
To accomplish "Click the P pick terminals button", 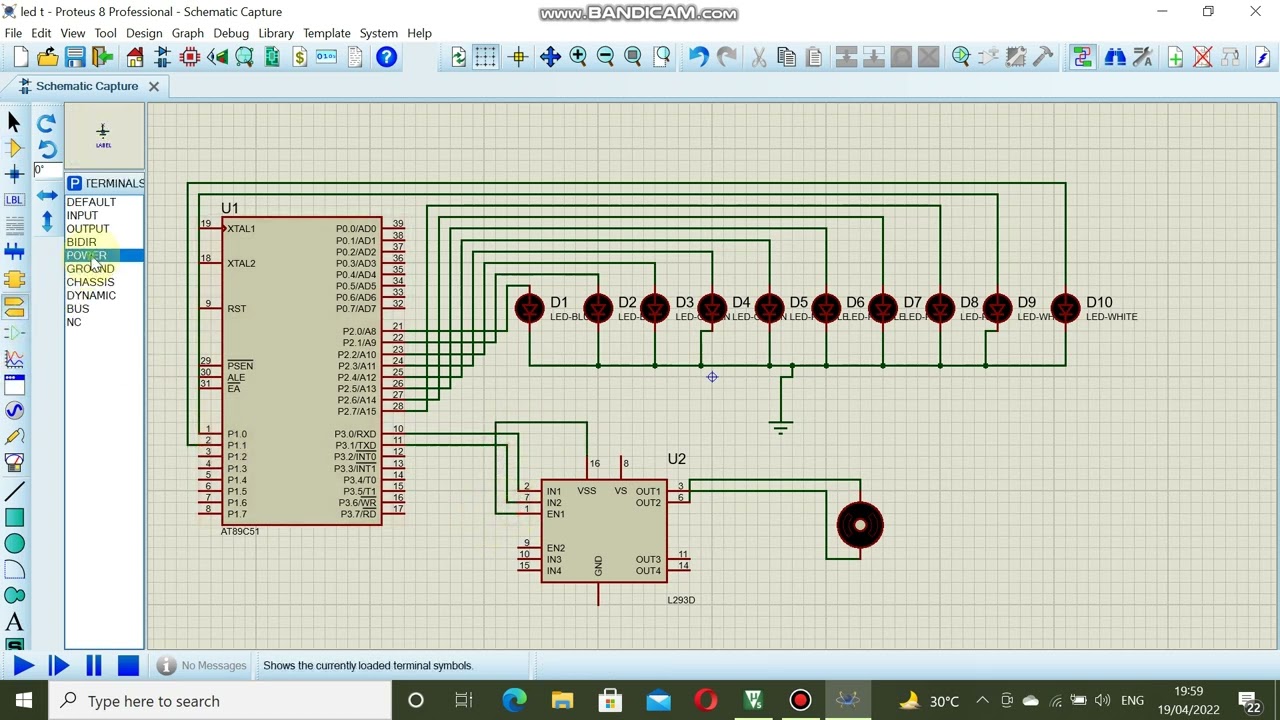I will (74, 183).
